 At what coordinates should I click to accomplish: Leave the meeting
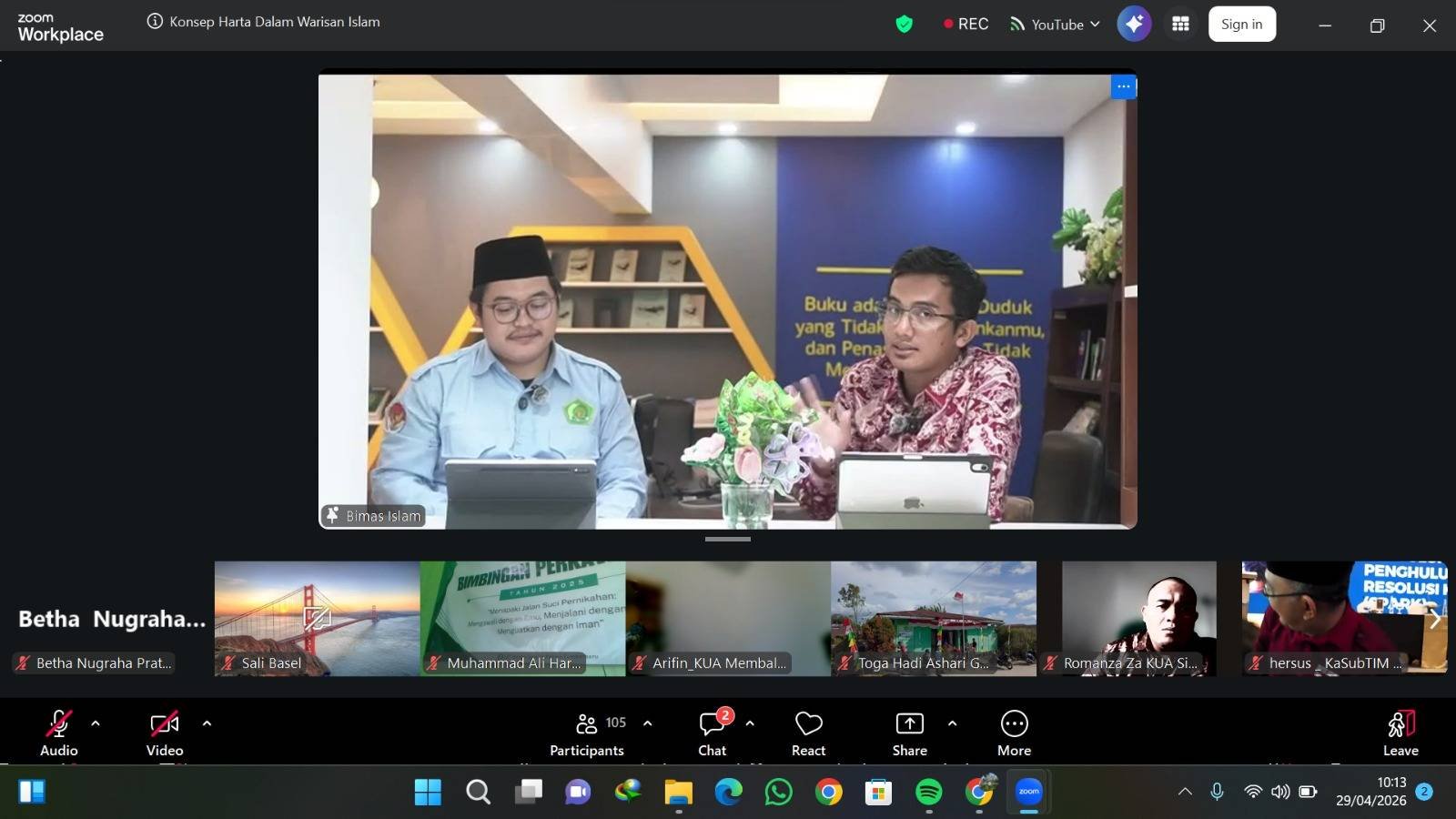click(1400, 733)
